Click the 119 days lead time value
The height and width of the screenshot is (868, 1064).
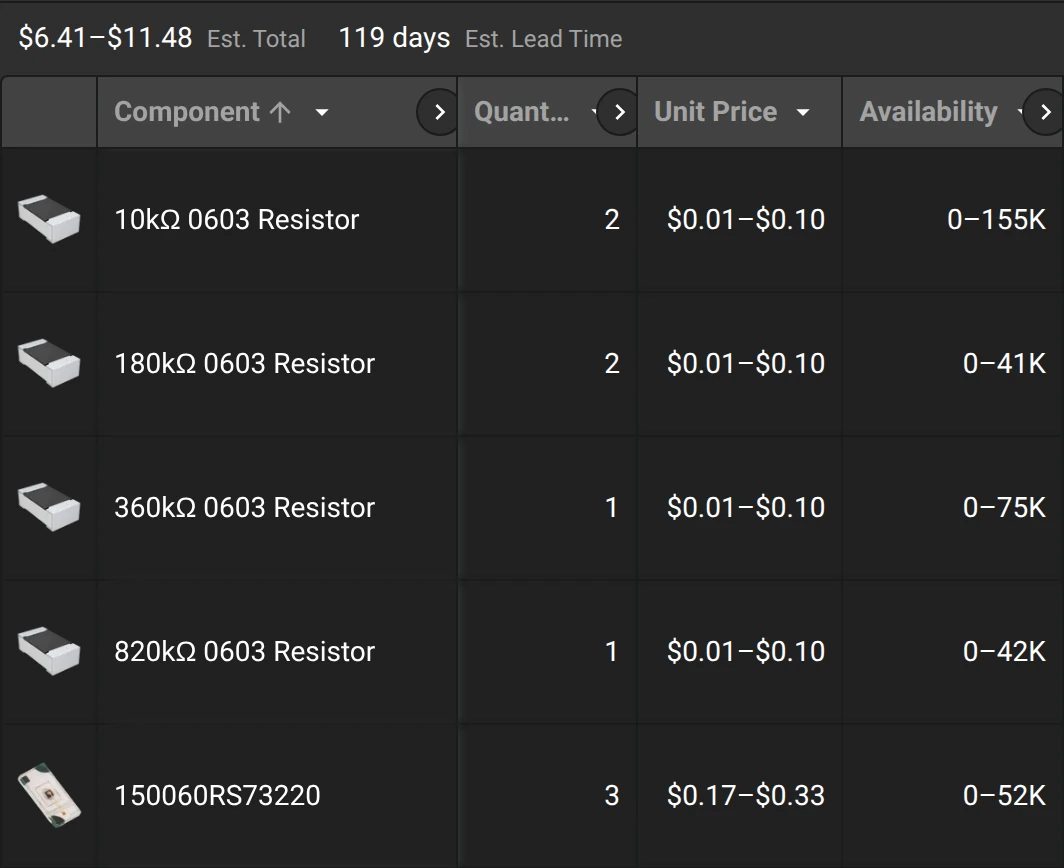(x=394, y=39)
